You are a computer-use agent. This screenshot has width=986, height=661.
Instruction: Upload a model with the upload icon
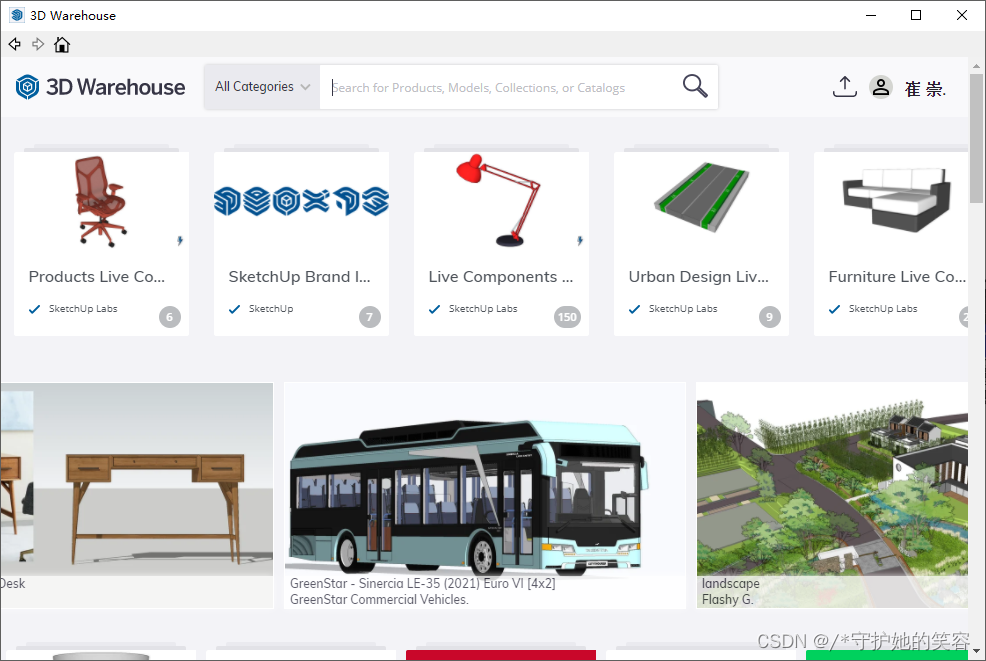tap(845, 87)
